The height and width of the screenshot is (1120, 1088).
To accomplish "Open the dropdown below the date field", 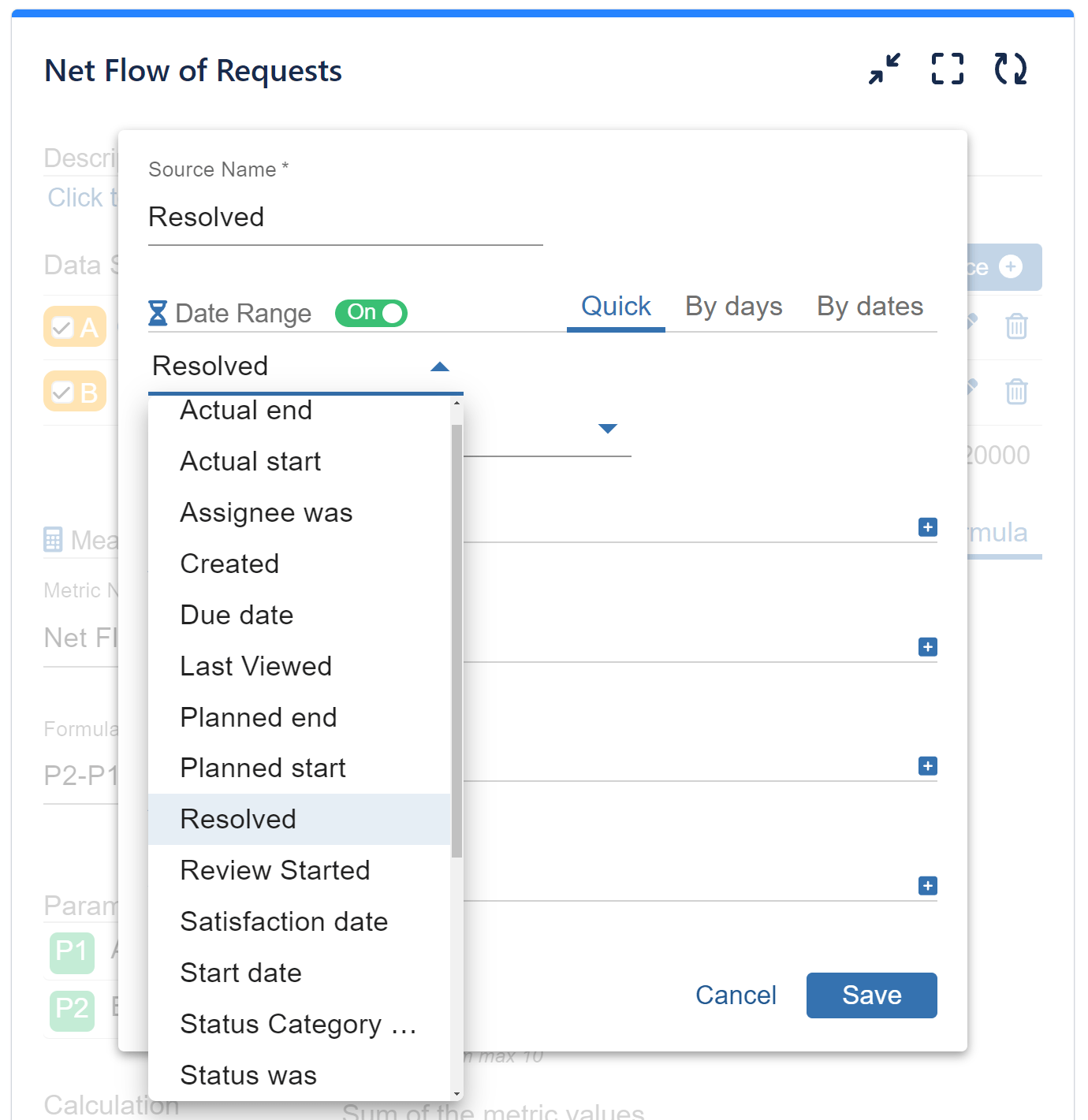I will 607,429.
